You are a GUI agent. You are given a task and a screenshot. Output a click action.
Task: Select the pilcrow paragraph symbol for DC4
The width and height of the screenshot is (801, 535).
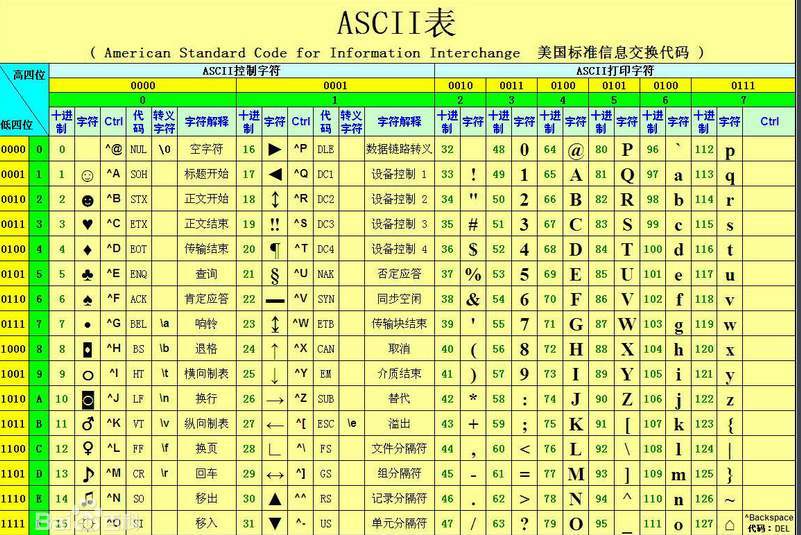(275, 250)
